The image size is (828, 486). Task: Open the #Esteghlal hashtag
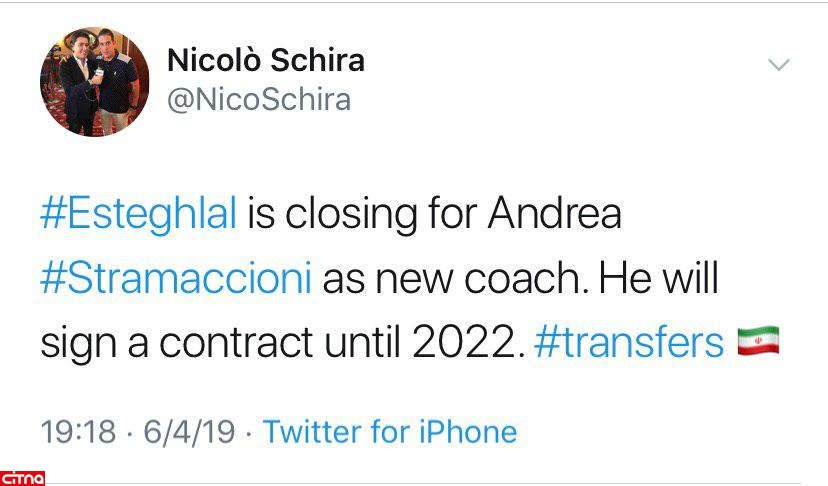(138, 214)
